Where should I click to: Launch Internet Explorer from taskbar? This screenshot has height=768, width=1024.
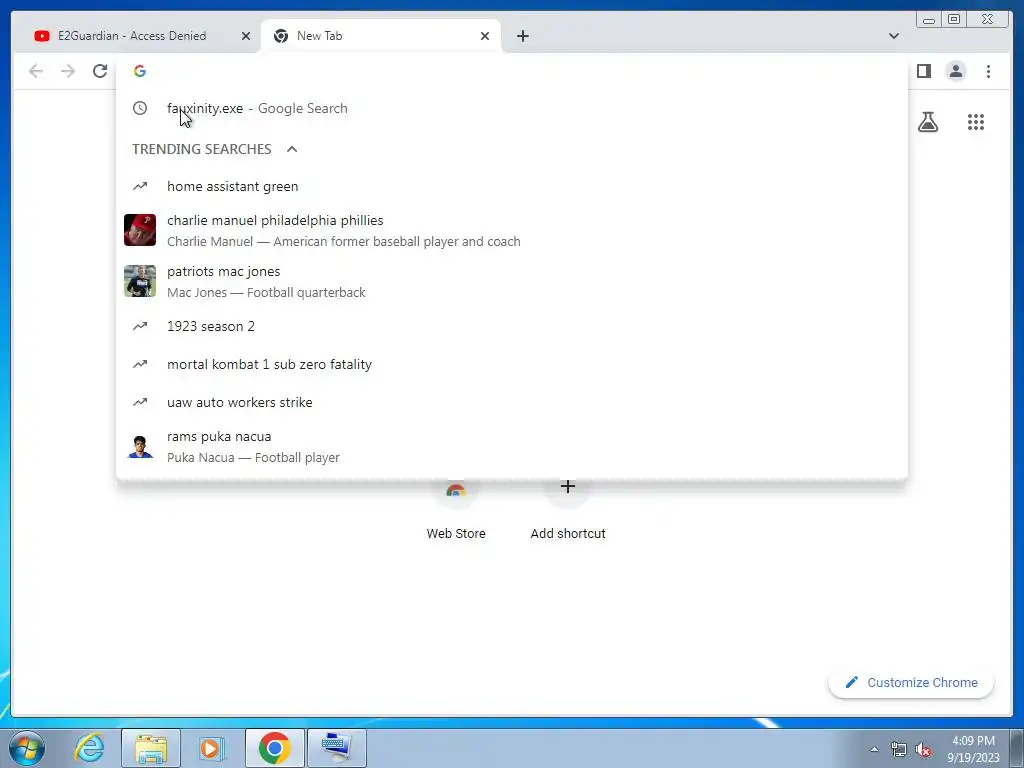[89, 748]
